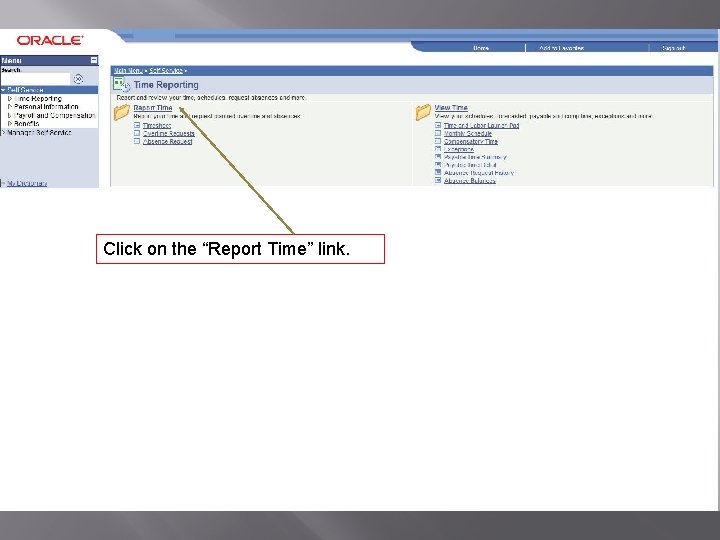Expand Time Reporting in the menu tree
The image size is (720, 540).
tap(10, 98)
